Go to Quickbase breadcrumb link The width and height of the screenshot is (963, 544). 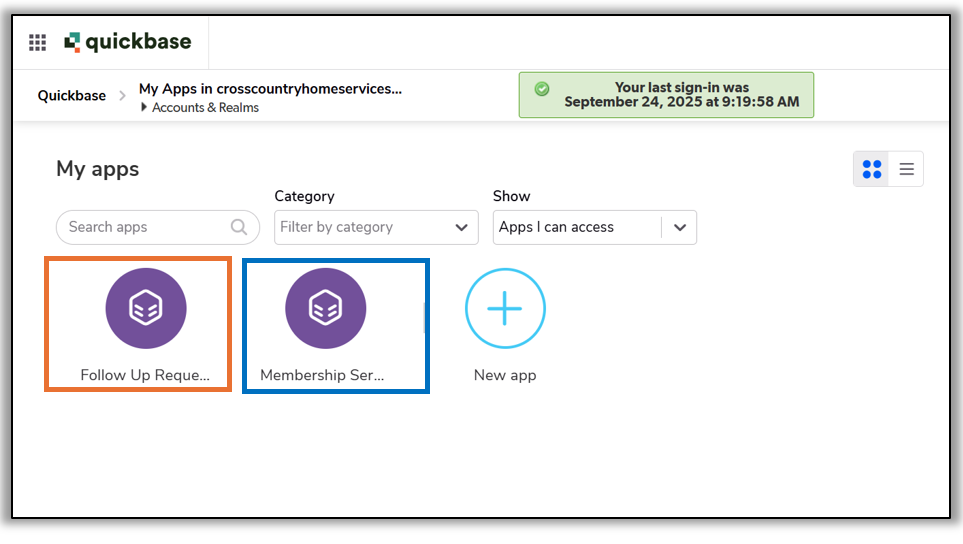[72, 96]
